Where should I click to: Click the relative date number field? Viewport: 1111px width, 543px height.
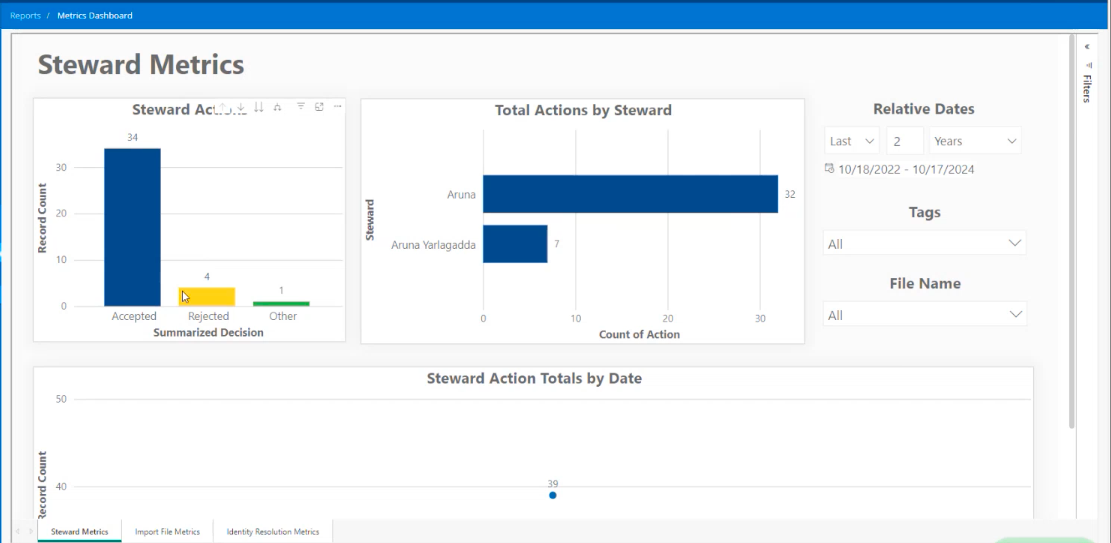(x=905, y=141)
